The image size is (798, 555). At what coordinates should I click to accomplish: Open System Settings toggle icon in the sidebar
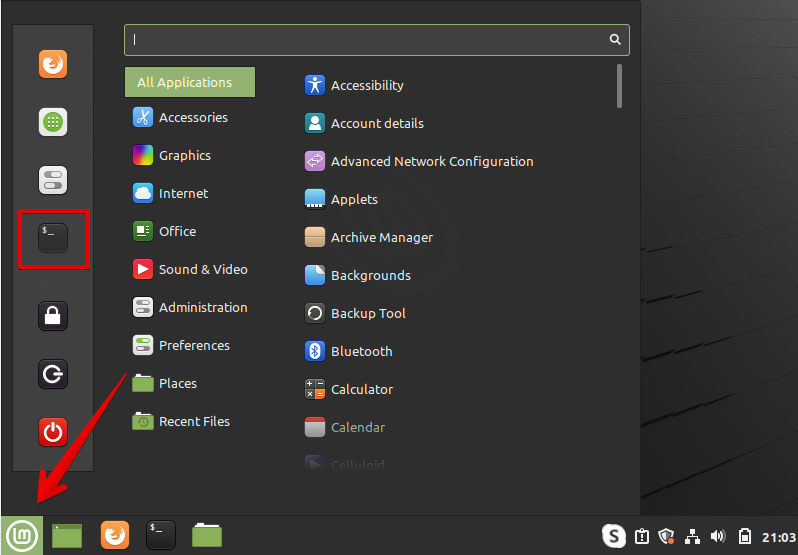click(x=53, y=180)
